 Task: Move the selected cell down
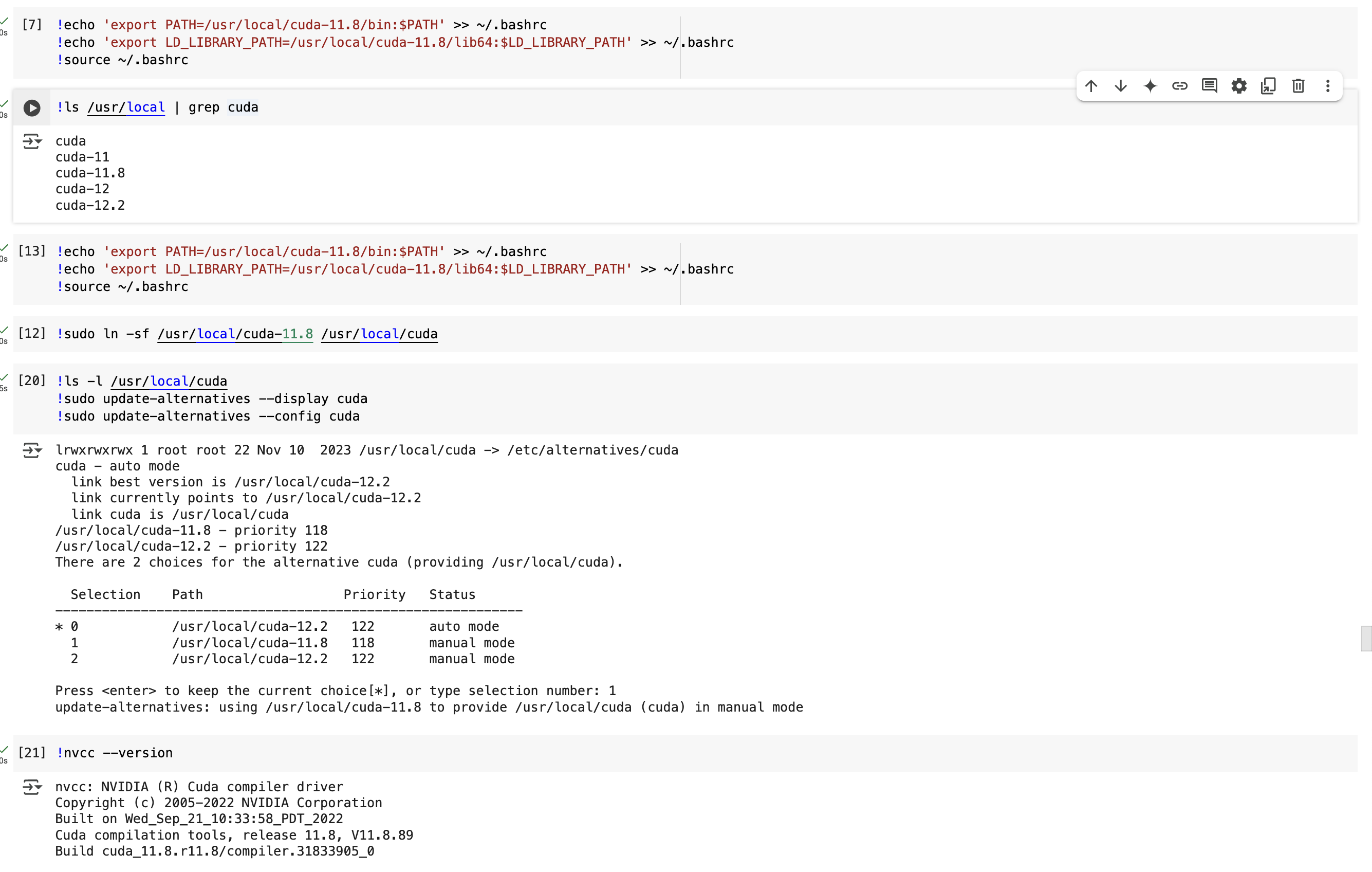[x=1121, y=86]
